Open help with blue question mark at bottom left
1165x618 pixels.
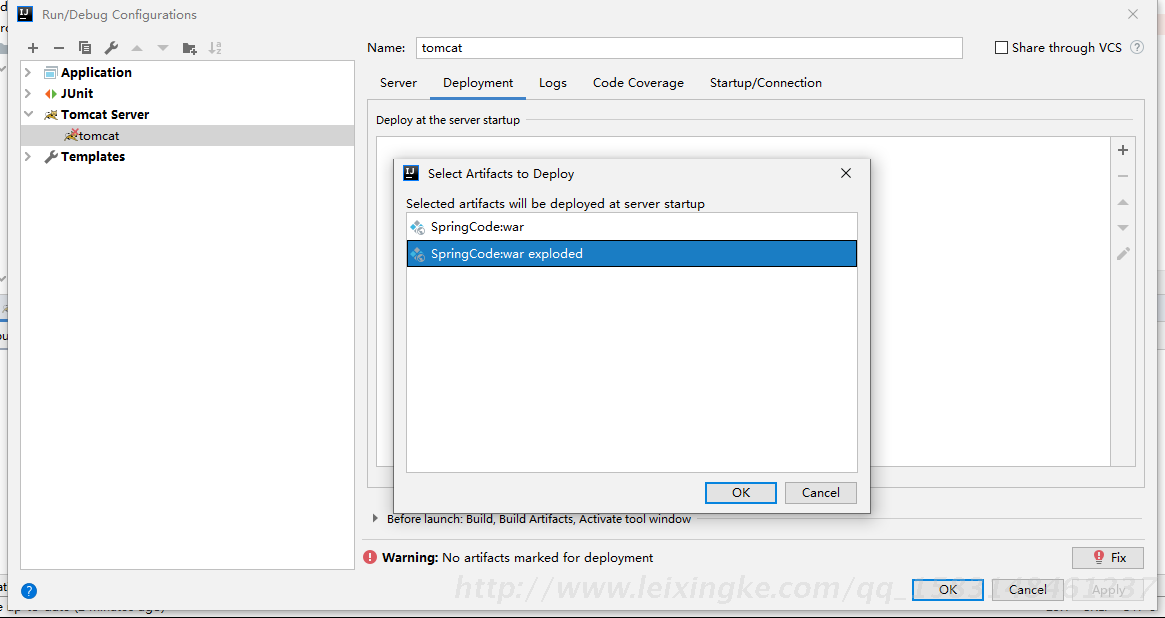(29, 591)
